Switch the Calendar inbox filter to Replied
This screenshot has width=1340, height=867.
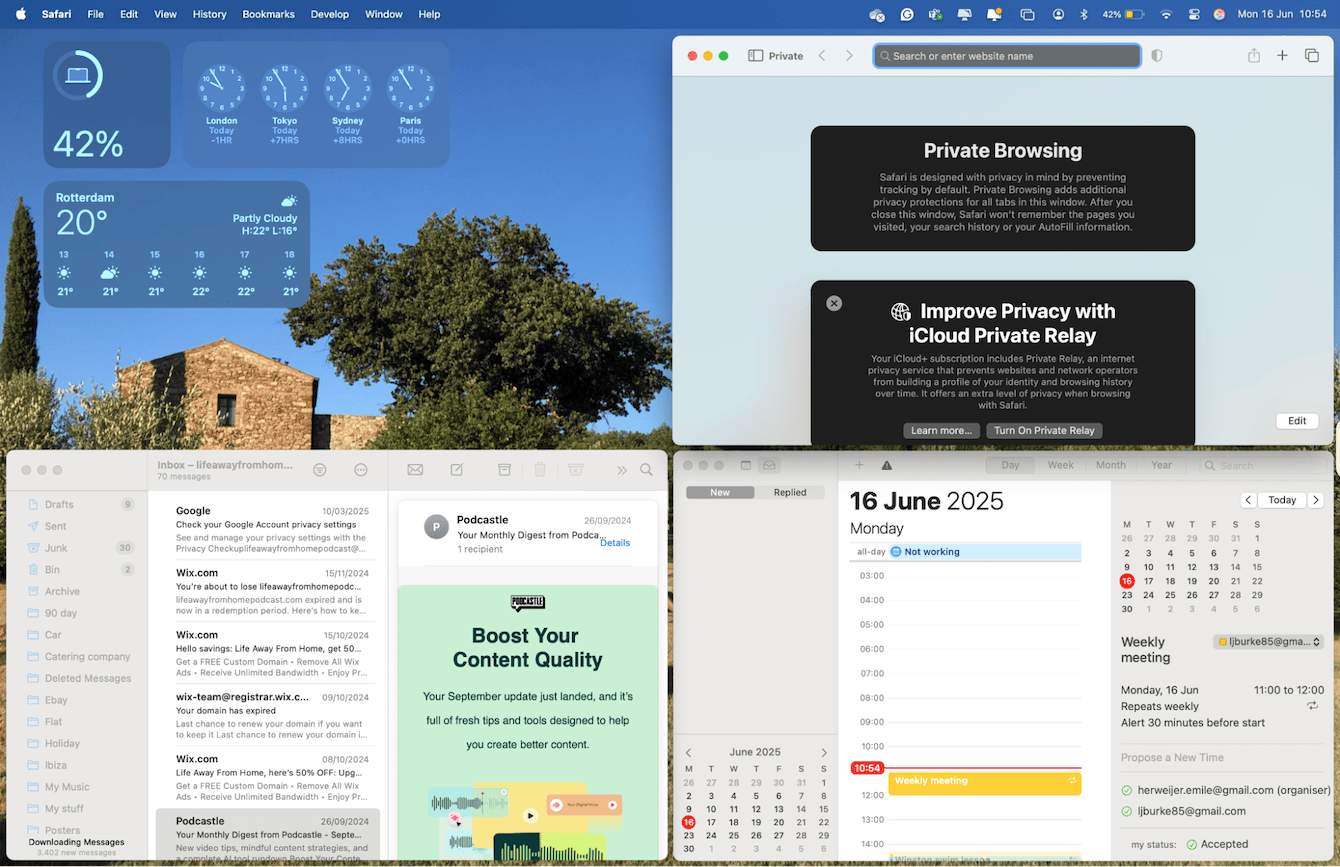point(790,492)
